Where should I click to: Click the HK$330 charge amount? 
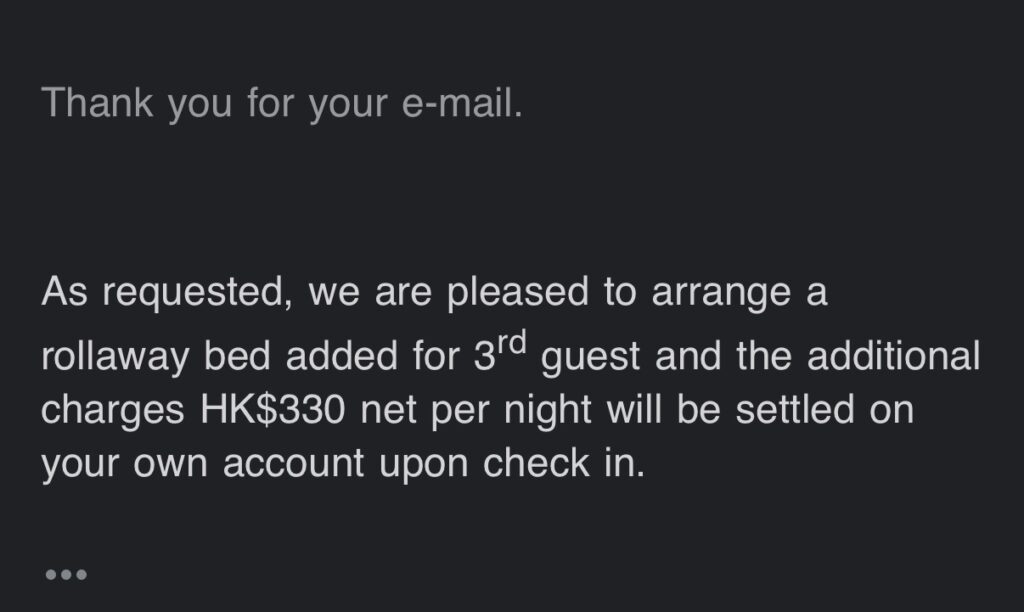click(272, 410)
